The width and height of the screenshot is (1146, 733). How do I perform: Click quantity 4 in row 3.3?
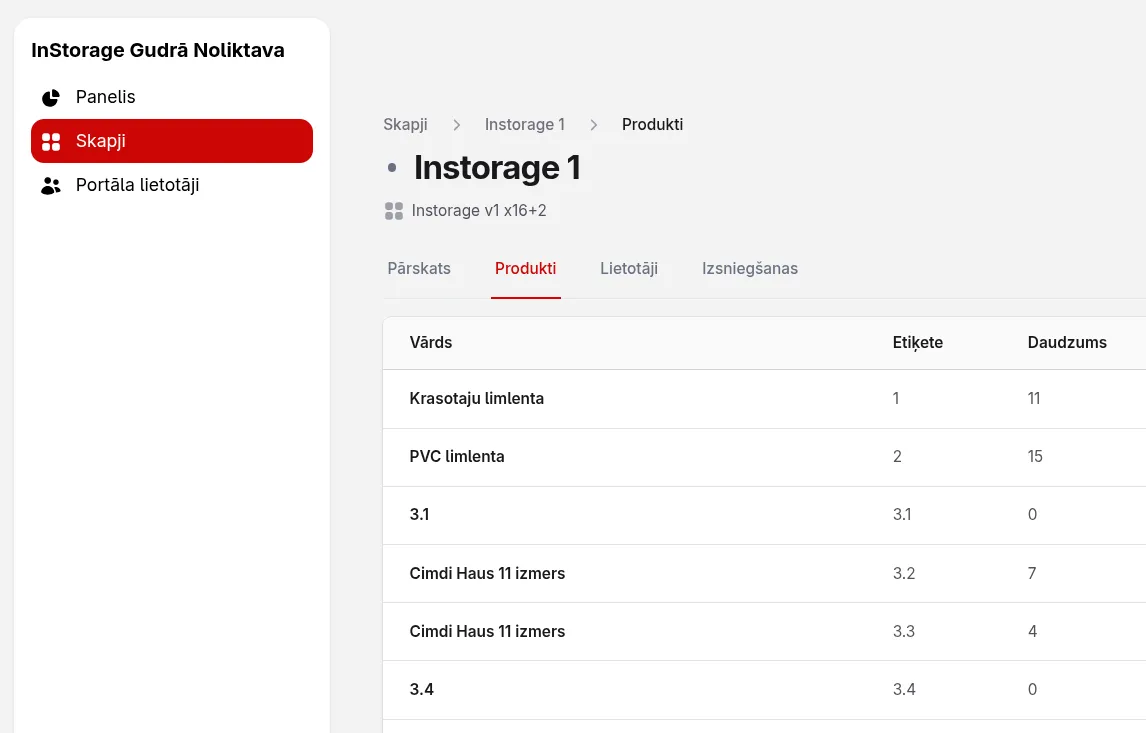click(1033, 631)
